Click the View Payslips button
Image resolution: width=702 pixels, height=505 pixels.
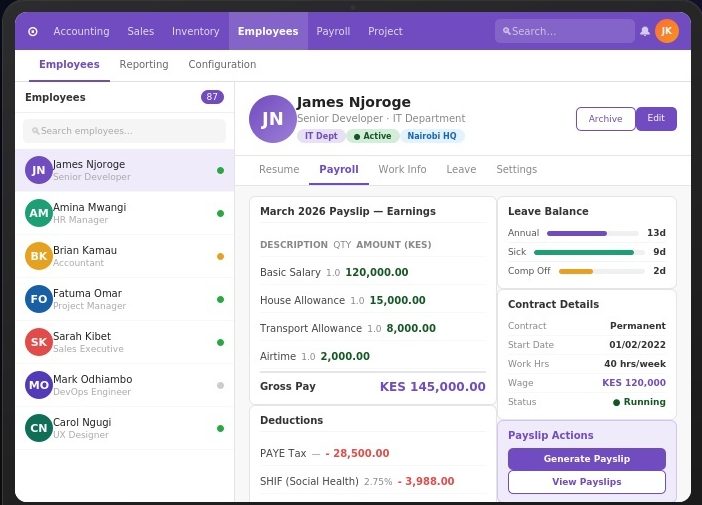(x=586, y=482)
